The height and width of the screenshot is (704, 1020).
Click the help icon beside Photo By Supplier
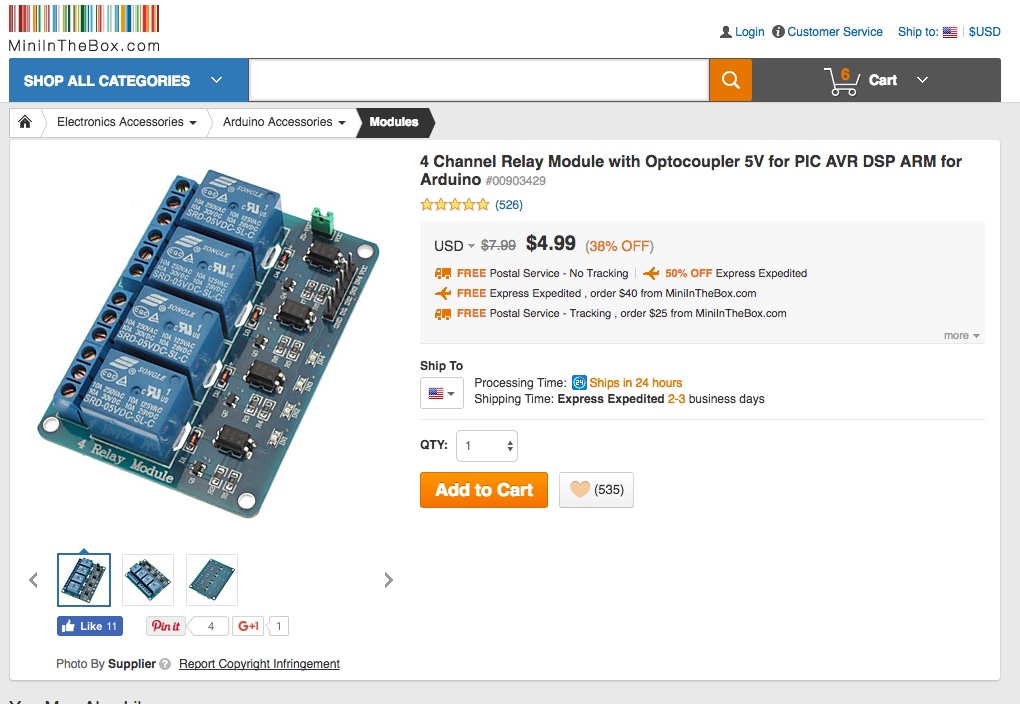(165, 664)
